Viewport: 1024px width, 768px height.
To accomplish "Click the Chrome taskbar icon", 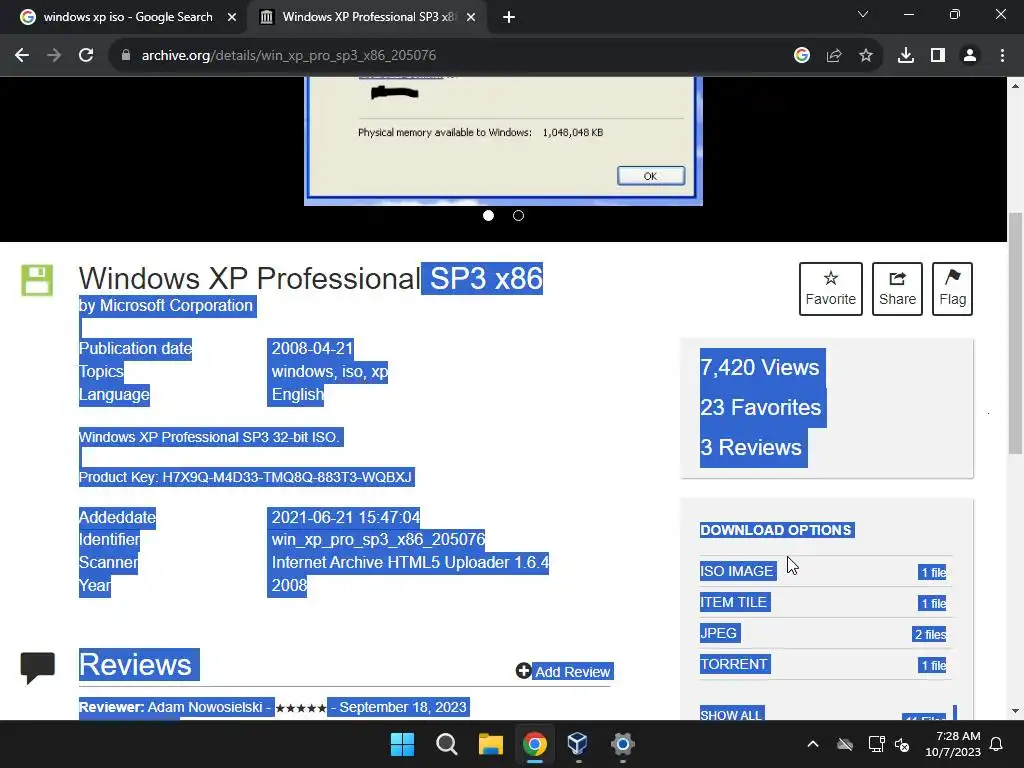I will (x=534, y=744).
